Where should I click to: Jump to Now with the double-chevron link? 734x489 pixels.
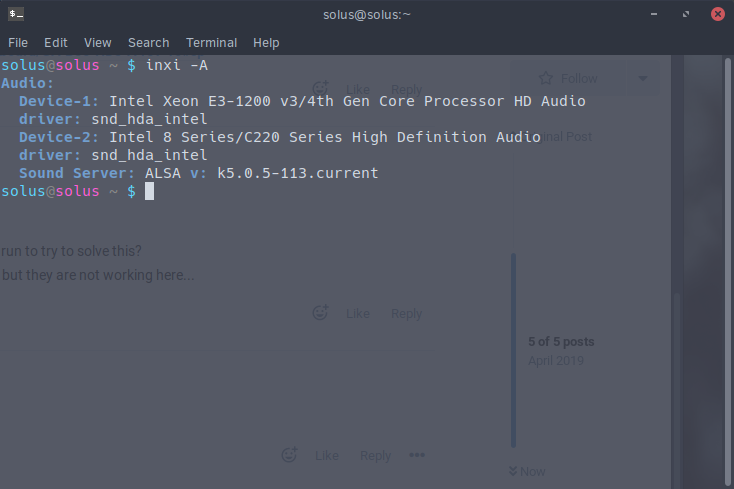tap(526, 471)
